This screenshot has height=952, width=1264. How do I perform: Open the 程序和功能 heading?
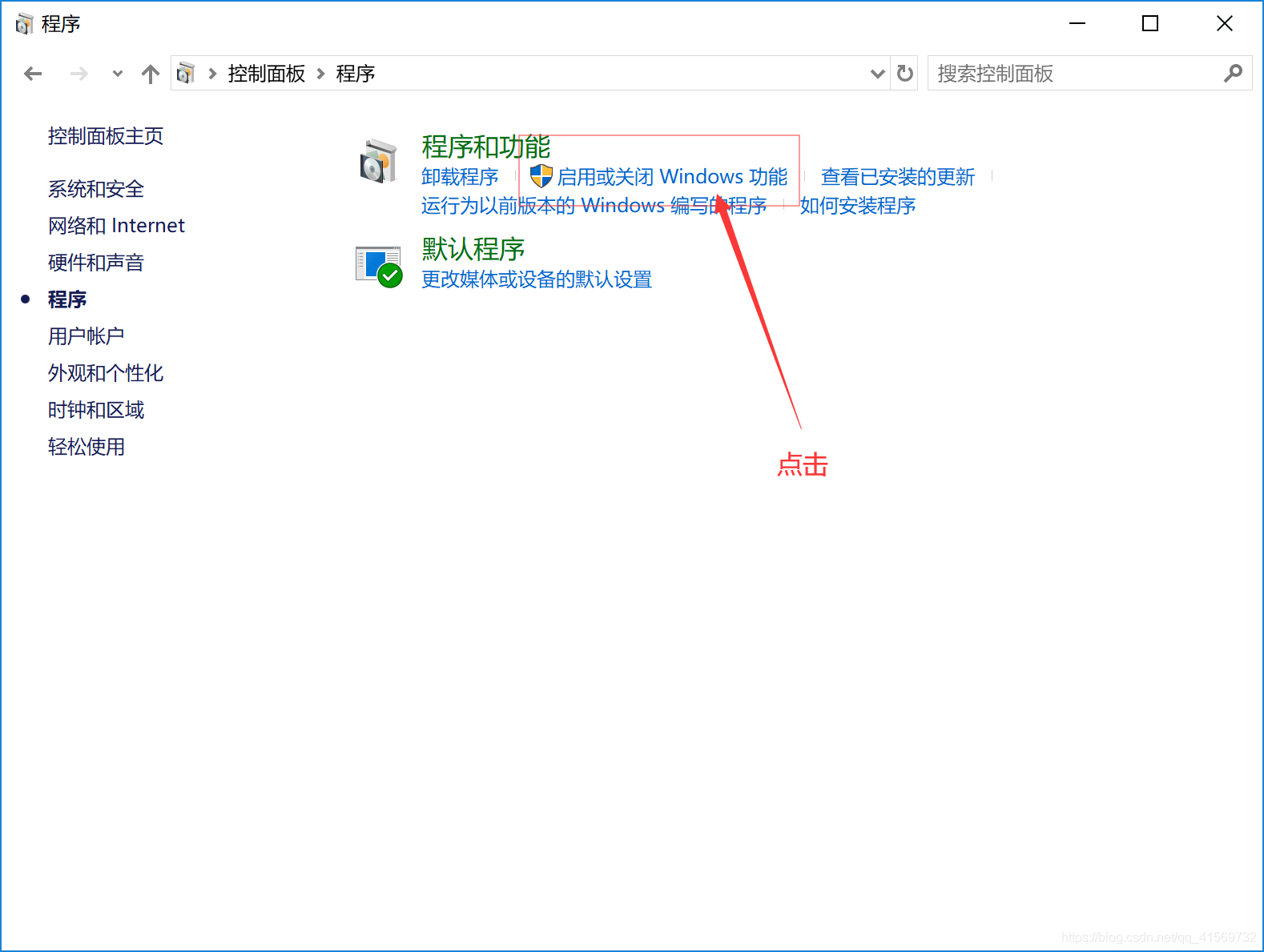point(486,147)
